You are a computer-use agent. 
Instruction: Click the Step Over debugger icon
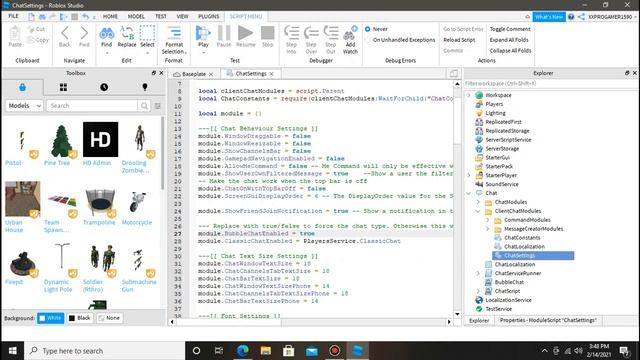pos(311,33)
